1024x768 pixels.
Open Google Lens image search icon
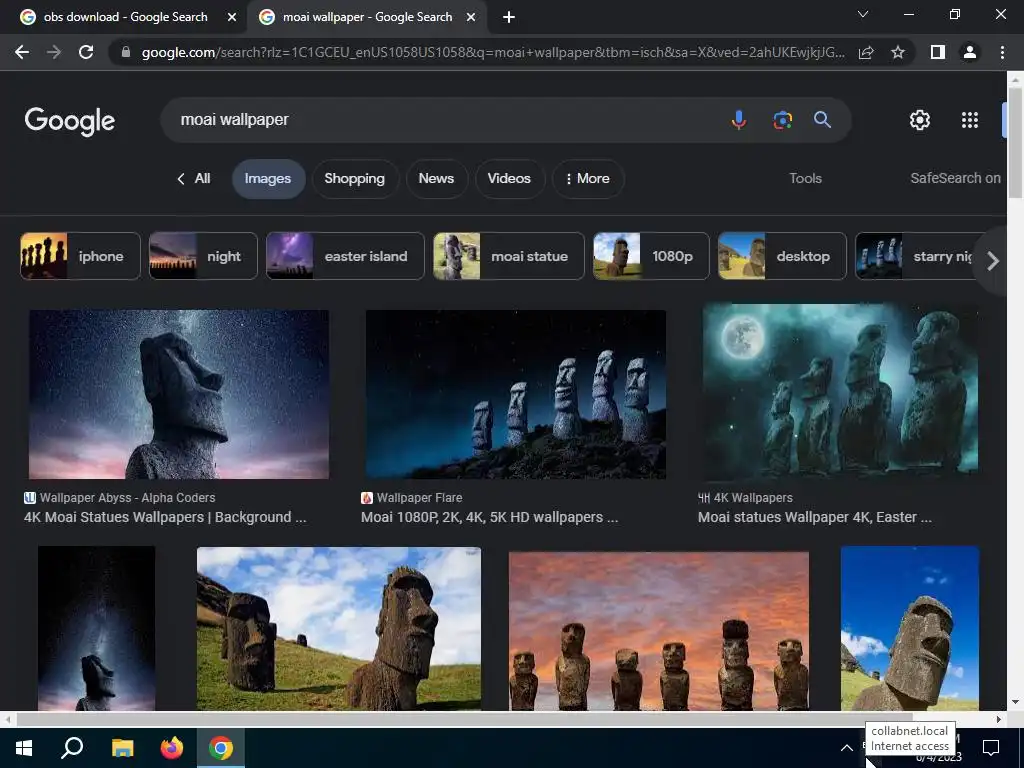coord(782,120)
